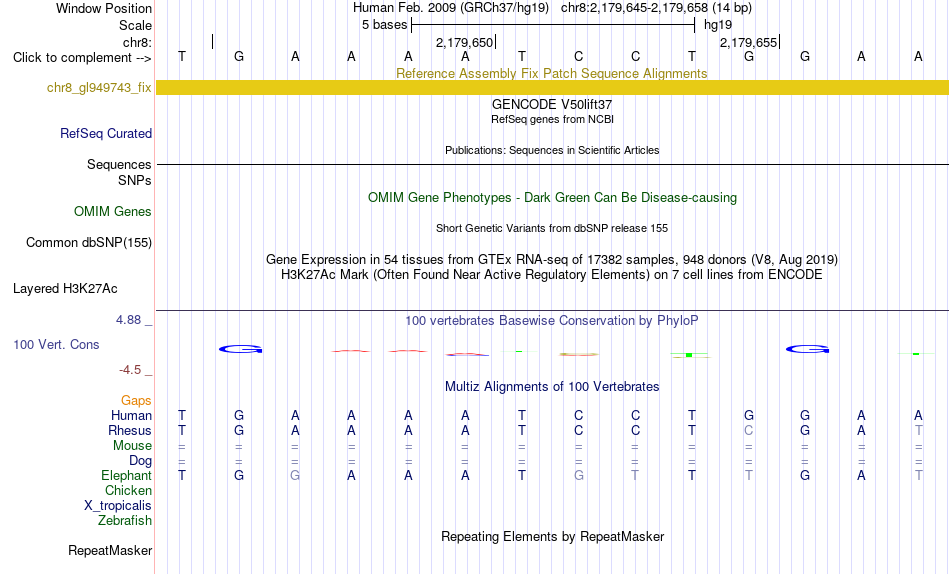
Task: Click the 2,179,650 position marker
Action: tap(464, 42)
